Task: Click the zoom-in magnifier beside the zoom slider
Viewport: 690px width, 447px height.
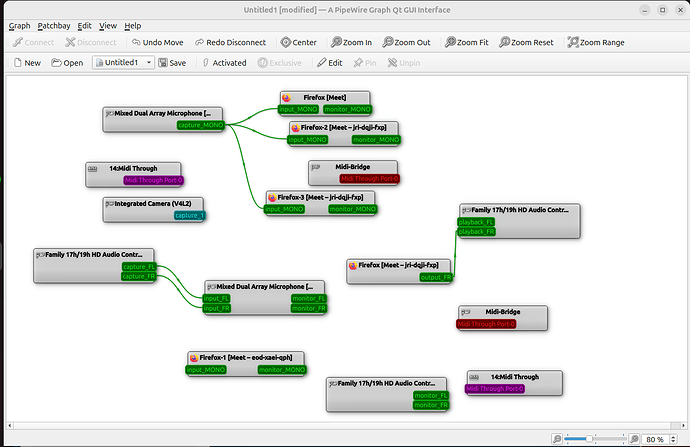Action: point(634,439)
